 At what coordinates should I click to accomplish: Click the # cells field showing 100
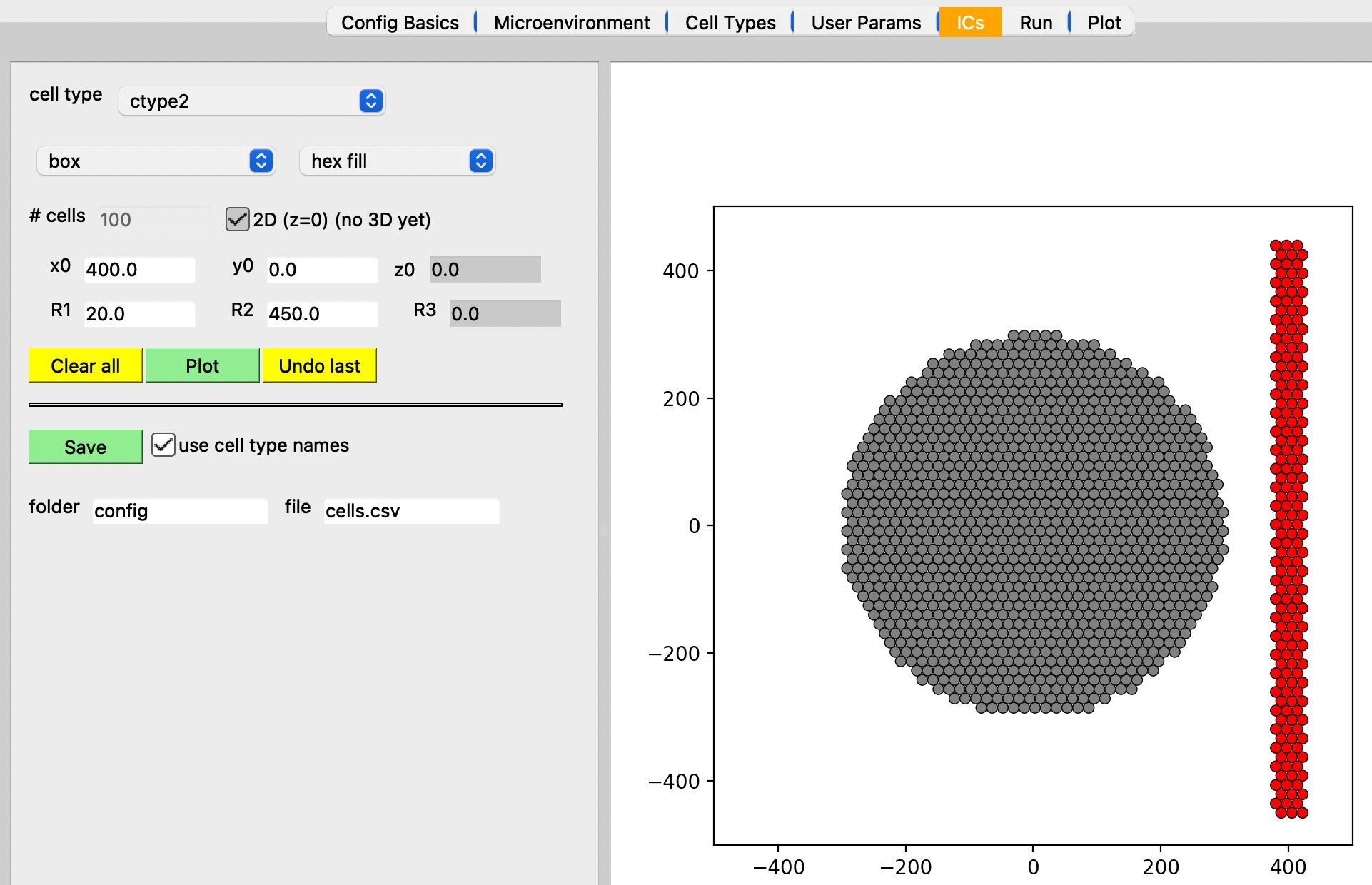(153, 219)
